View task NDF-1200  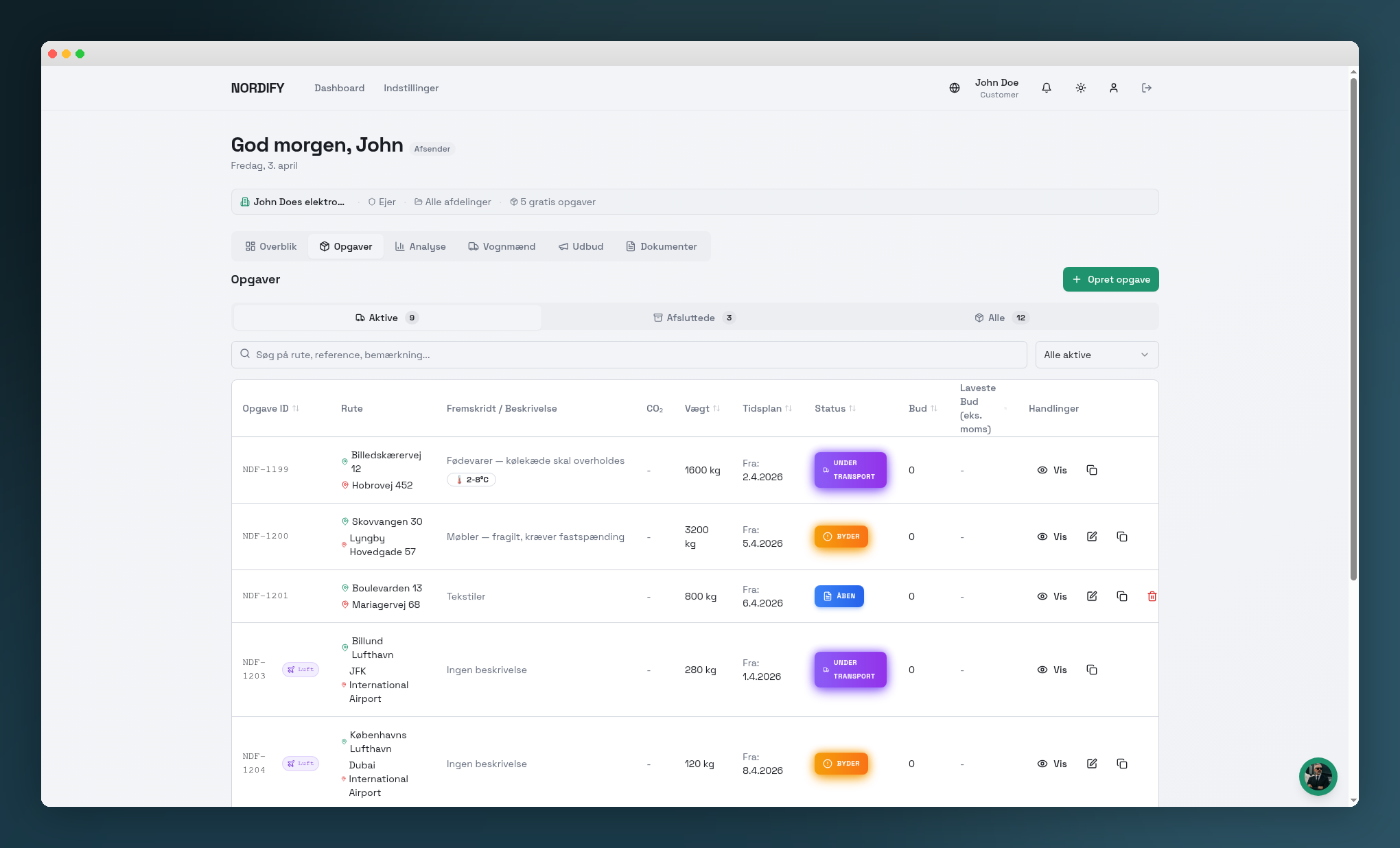point(1052,537)
